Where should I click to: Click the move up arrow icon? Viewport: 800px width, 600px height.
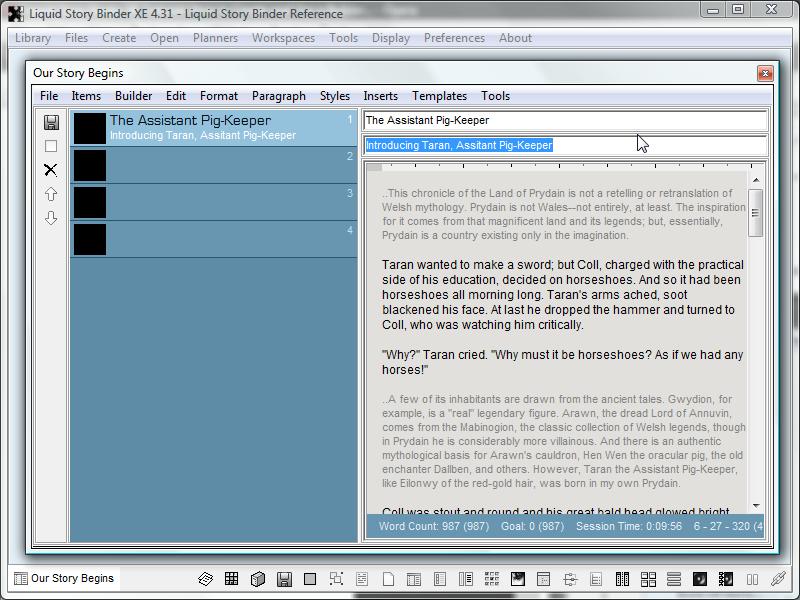pos(51,194)
